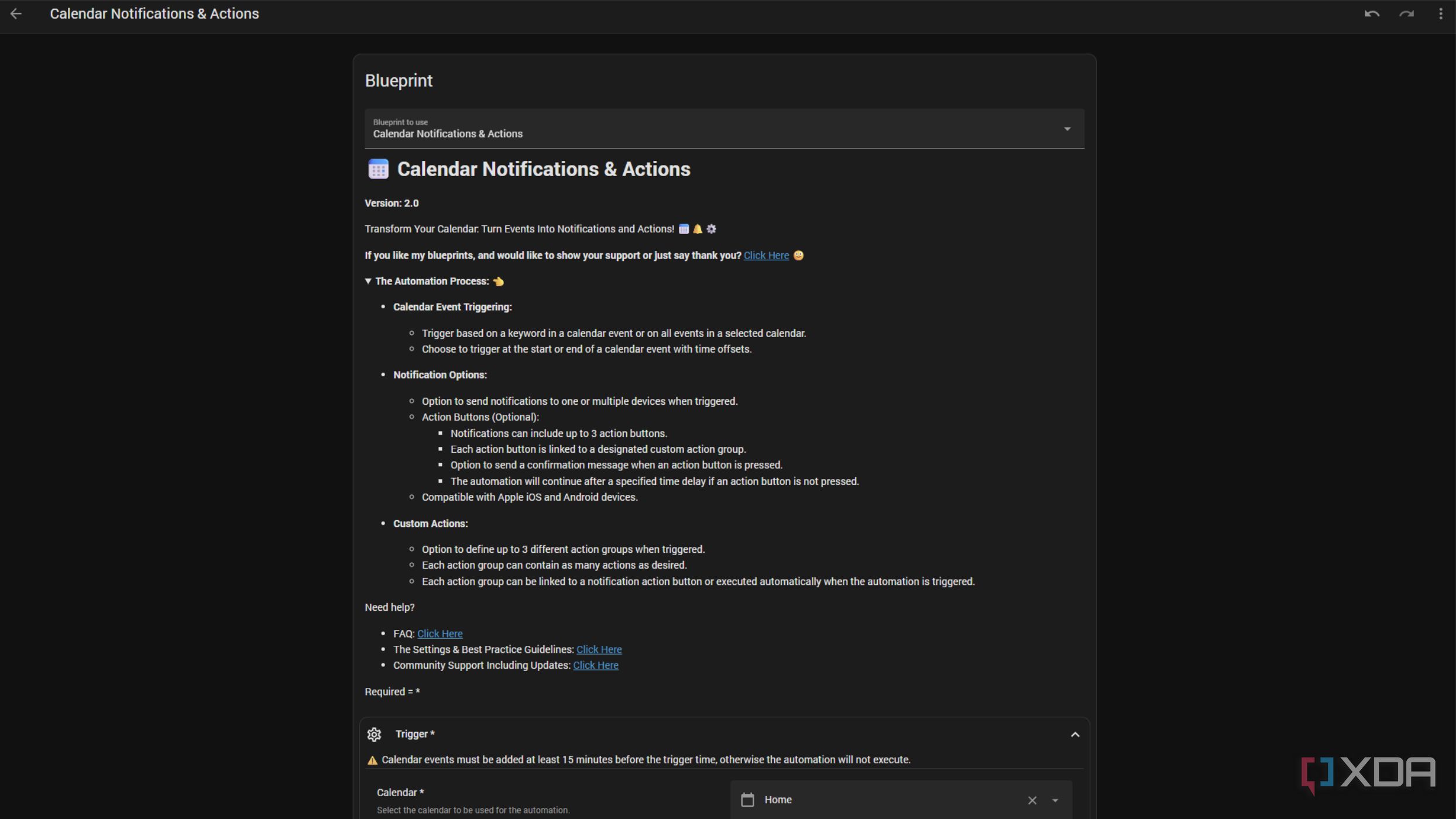Redo the last change
This screenshot has width=1456, height=819.
[1406, 13]
